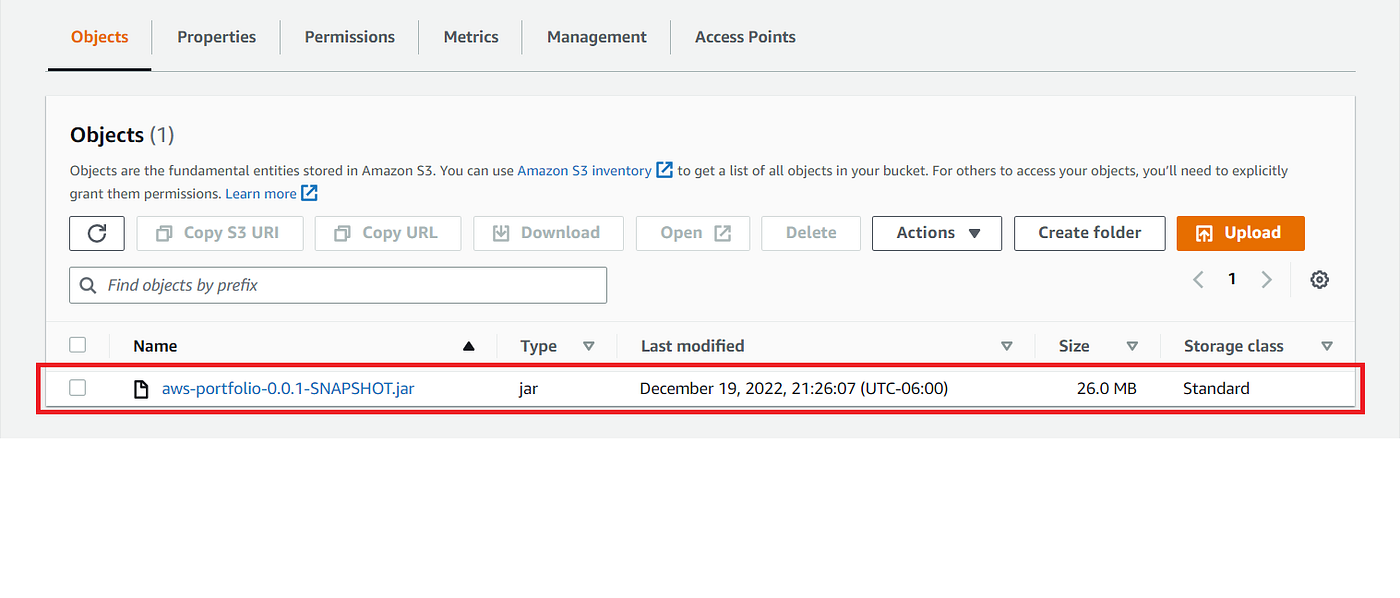Open aws-portfolio-0.0.1-SNAPSHOT.jar object link

pyautogui.click(x=288, y=389)
